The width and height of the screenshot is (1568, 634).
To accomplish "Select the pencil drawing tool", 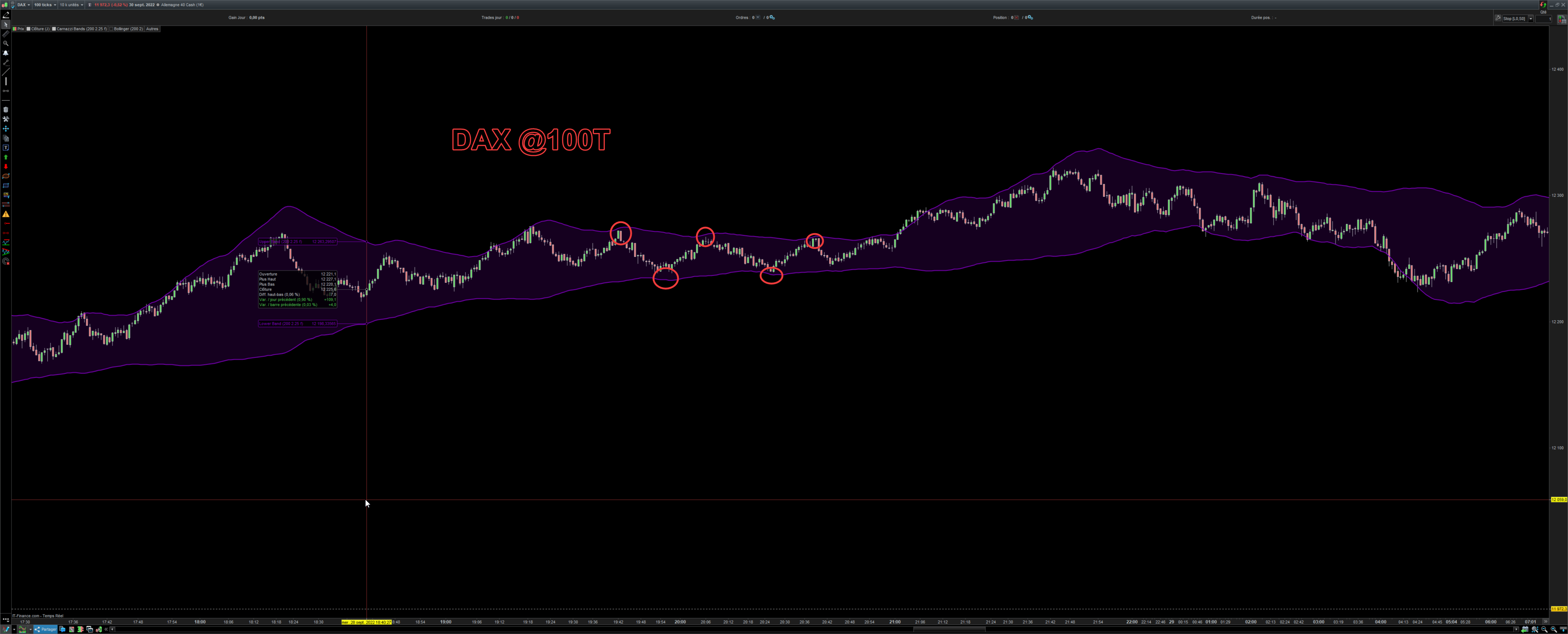I will (x=5, y=15).
